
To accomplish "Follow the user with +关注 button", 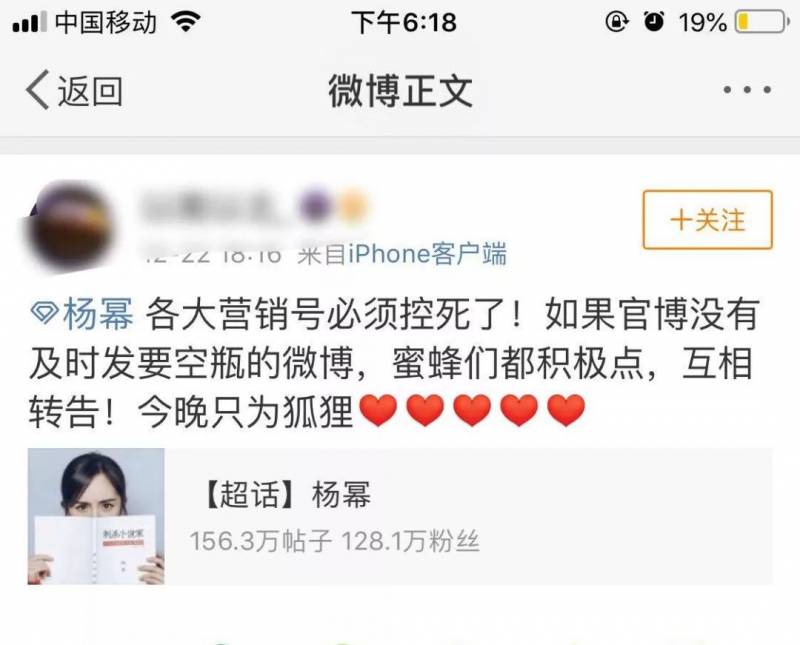I will (x=708, y=220).
